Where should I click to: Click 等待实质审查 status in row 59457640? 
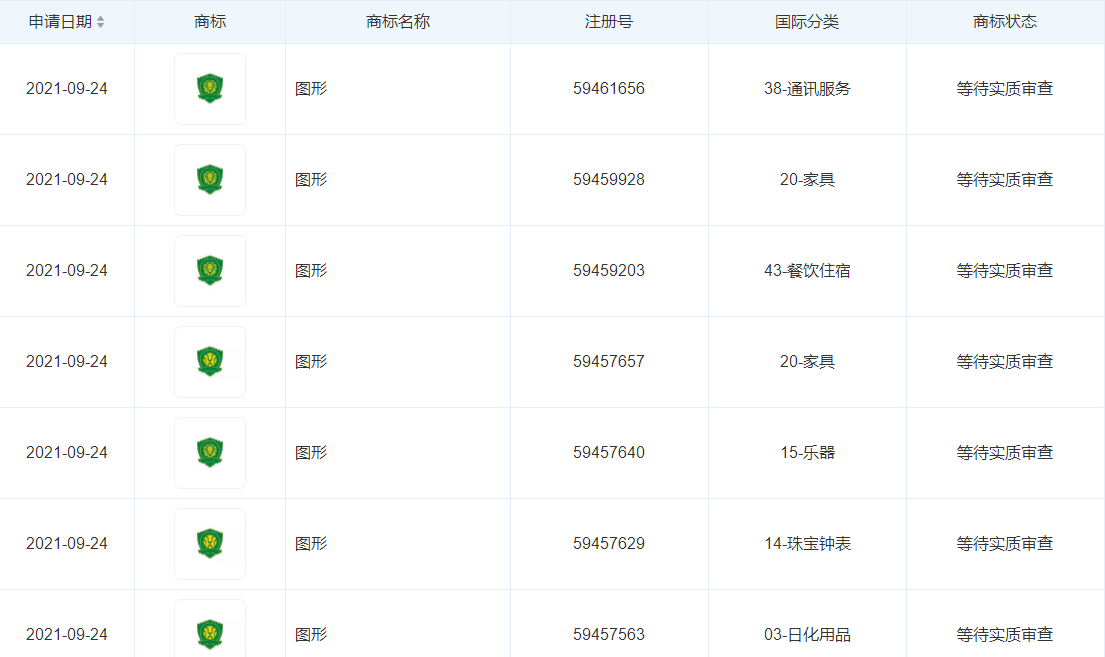(x=1005, y=453)
